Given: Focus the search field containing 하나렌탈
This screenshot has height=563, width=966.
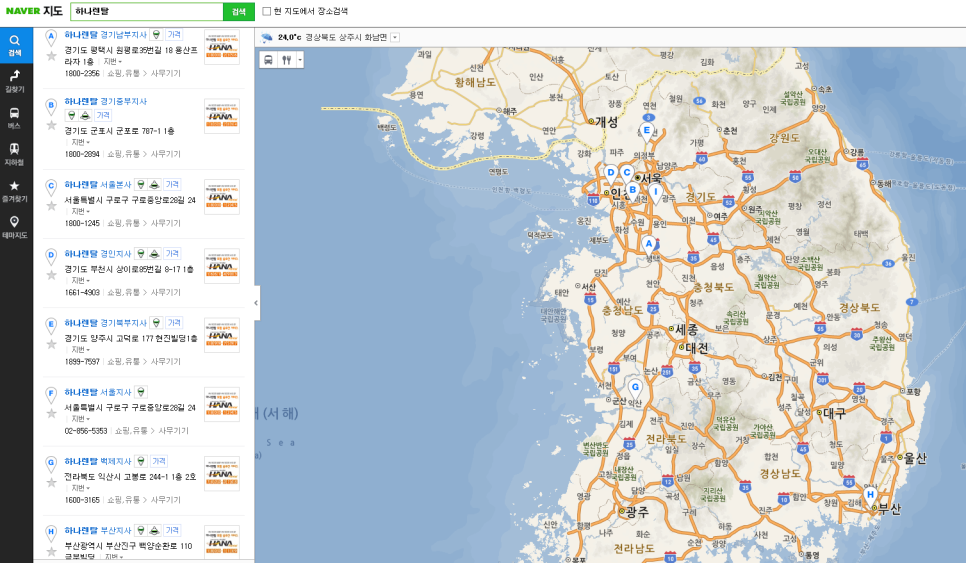Looking at the screenshot, I should click(147, 12).
